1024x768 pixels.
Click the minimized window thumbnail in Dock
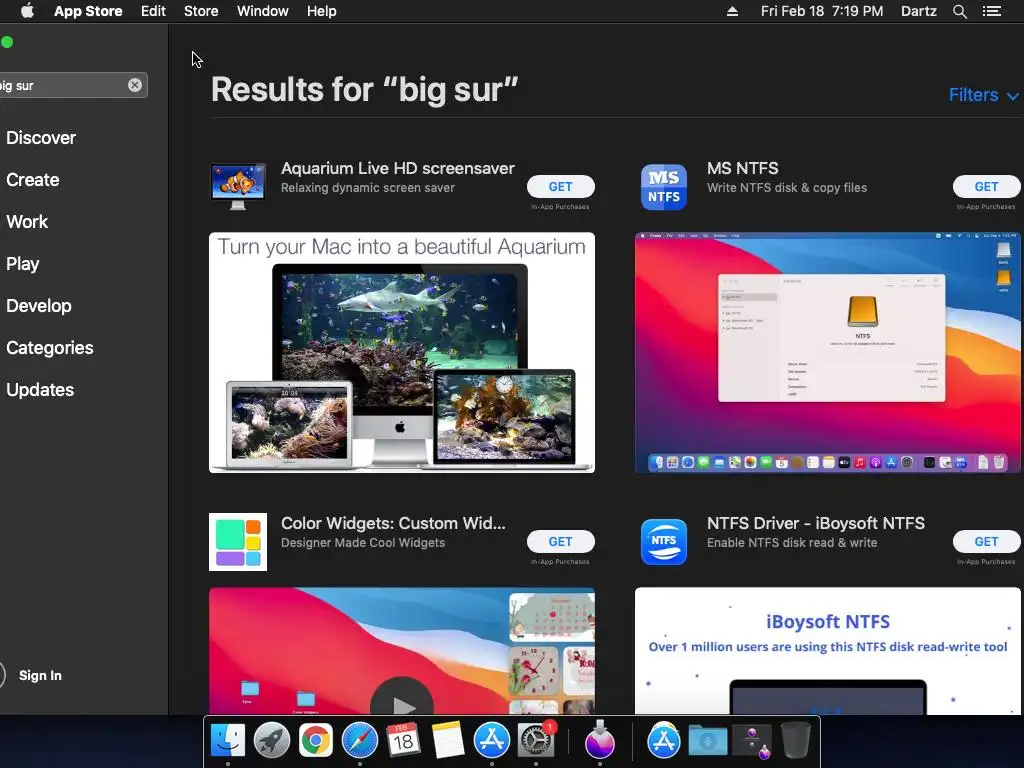752,742
